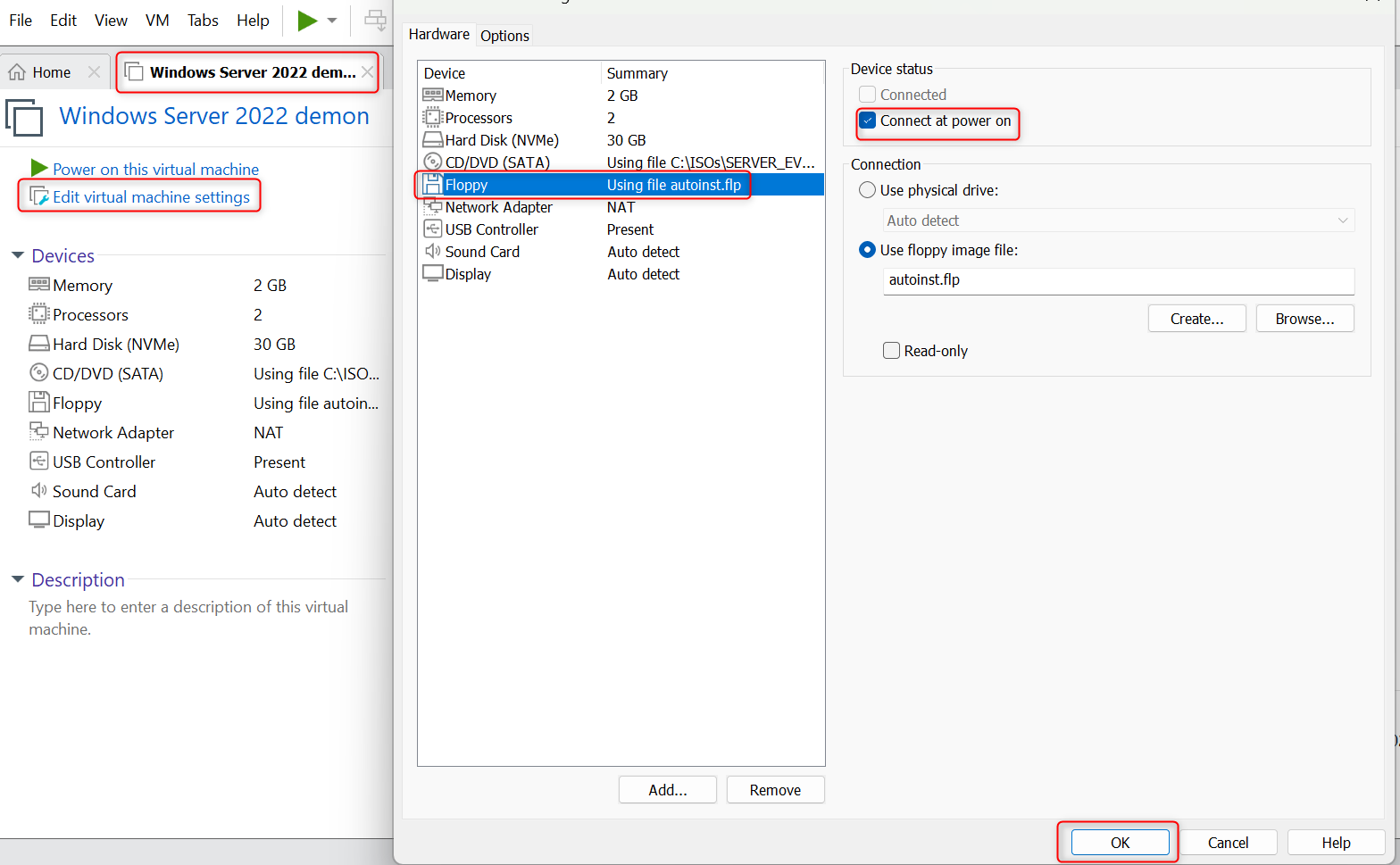This screenshot has height=865, width=1400.
Task: Click the description text area placeholder
Action: pos(188,618)
